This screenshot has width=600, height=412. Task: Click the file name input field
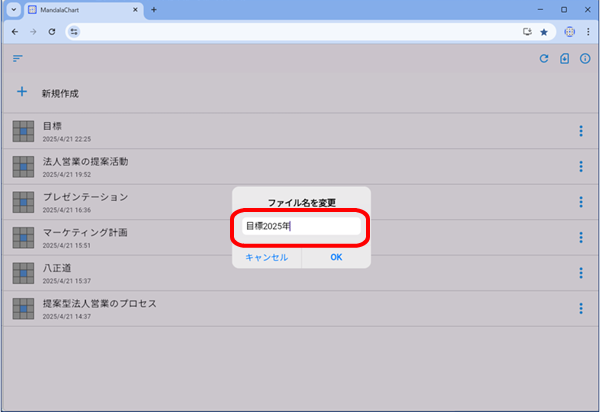point(301,226)
